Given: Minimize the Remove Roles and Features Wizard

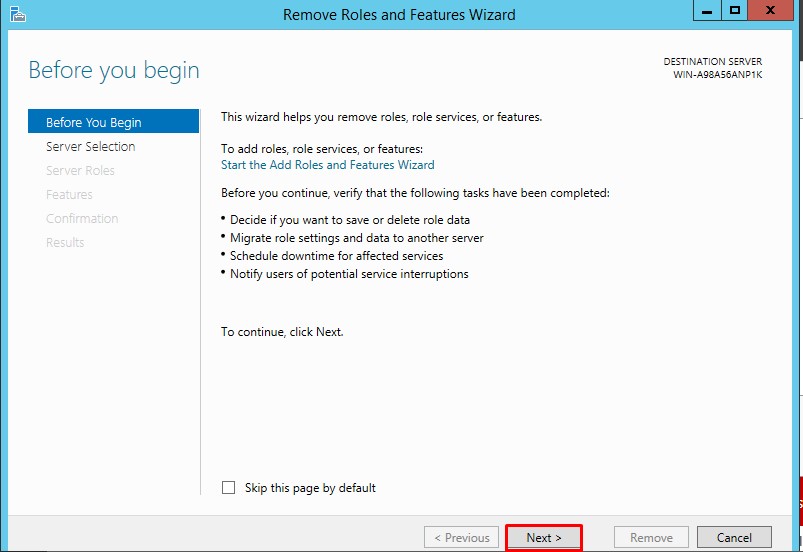Looking at the screenshot, I should pyautogui.click(x=706, y=11).
